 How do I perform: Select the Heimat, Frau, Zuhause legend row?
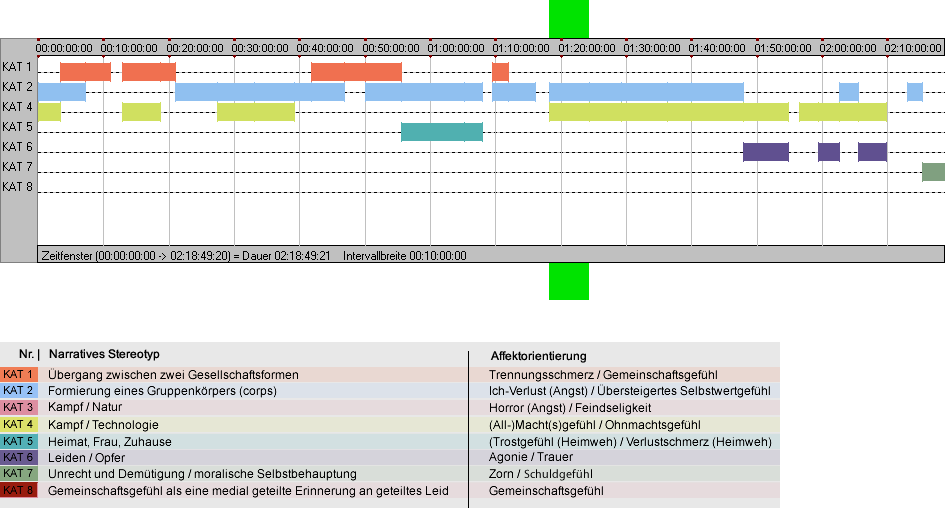tap(390, 441)
